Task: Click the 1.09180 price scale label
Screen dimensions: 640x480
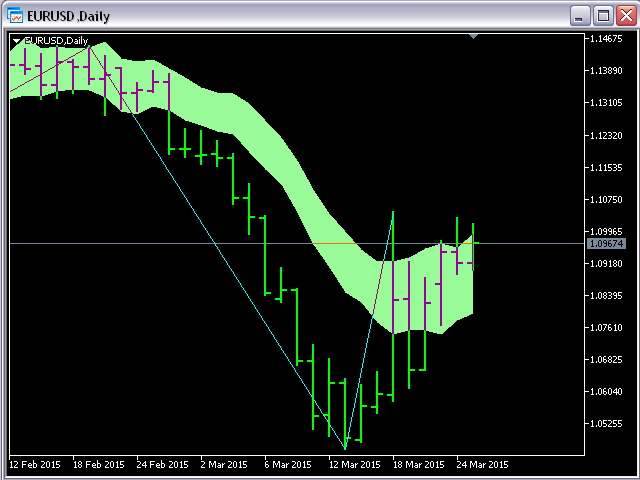Action: click(607, 264)
